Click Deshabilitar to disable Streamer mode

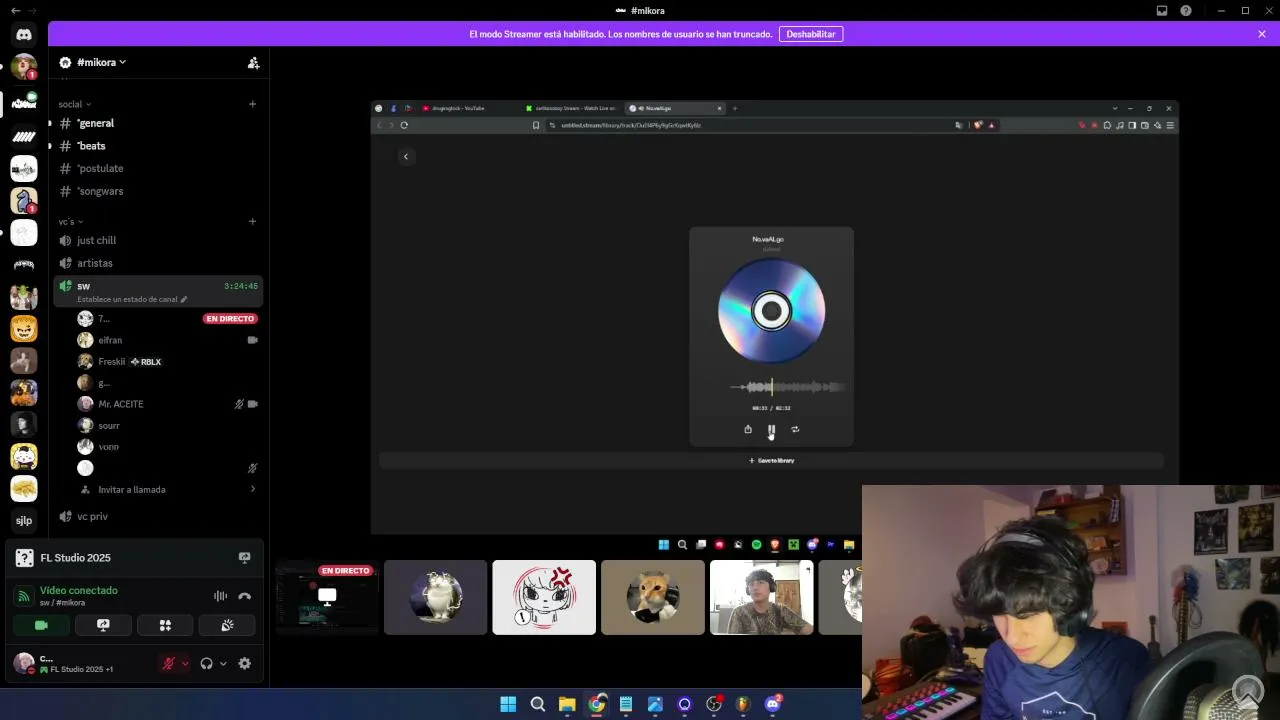click(x=811, y=34)
